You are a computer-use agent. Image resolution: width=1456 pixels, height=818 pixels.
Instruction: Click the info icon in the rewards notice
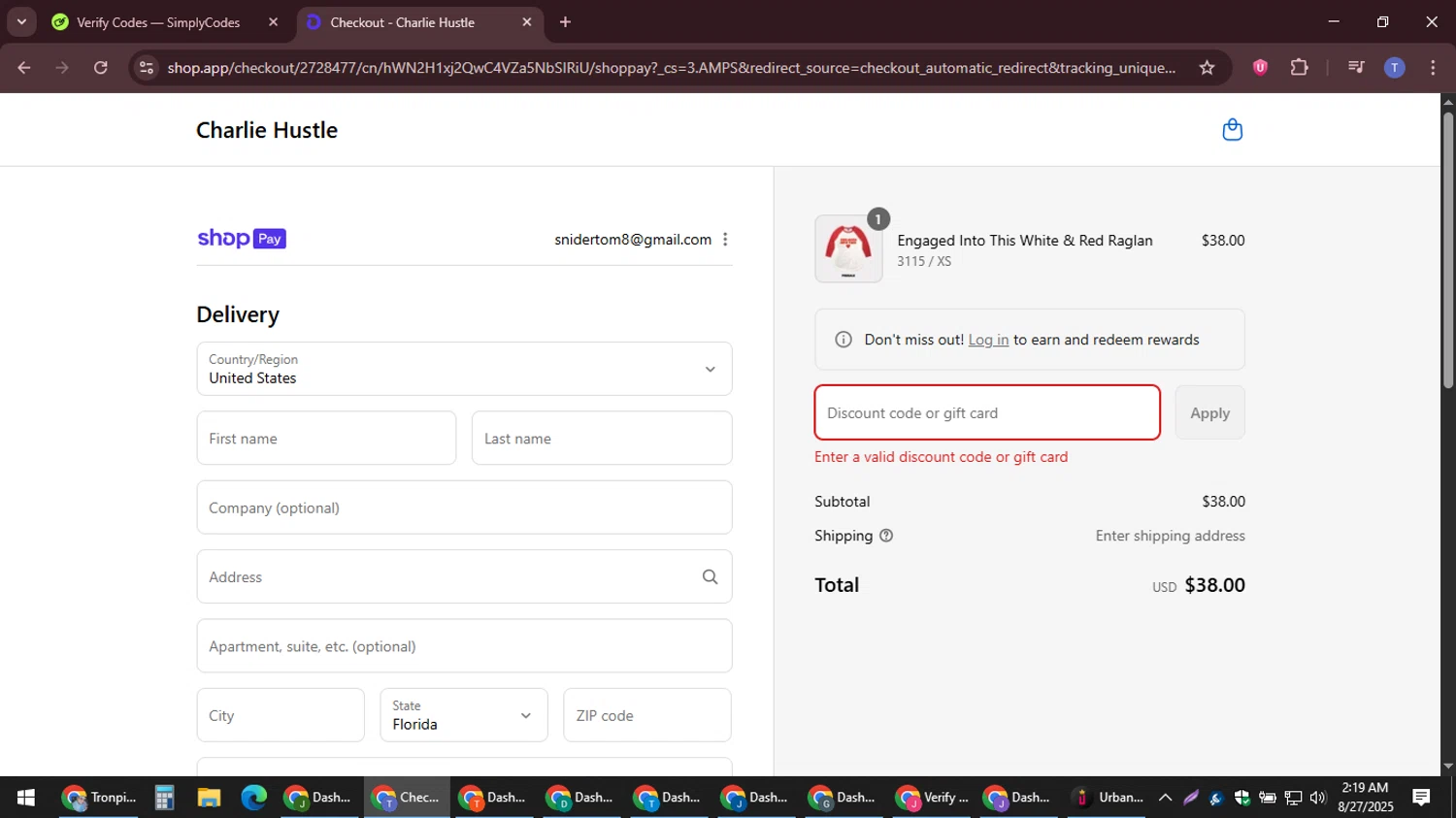[844, 340]
